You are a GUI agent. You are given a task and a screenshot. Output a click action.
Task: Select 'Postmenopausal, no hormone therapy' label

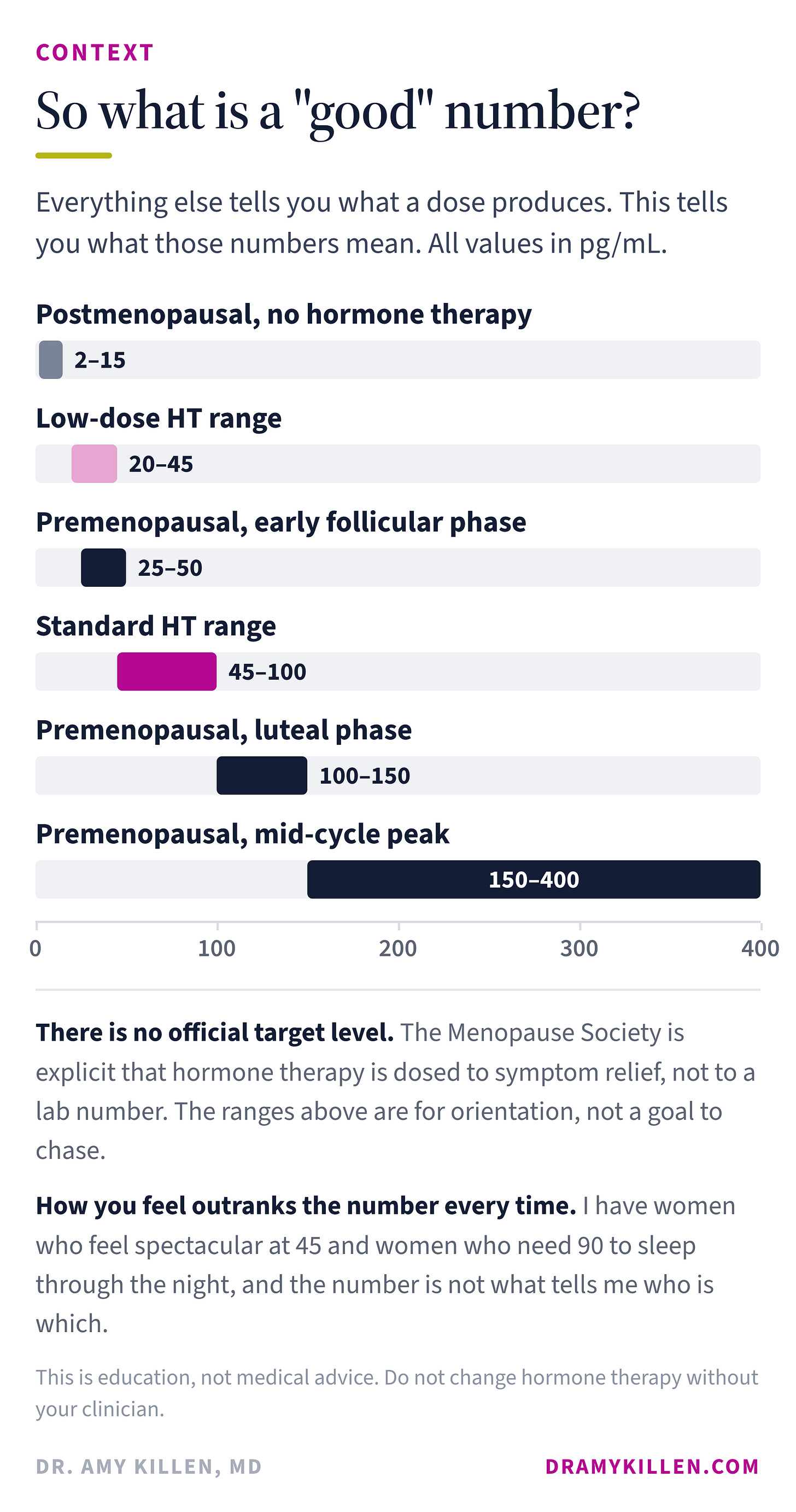284,314
